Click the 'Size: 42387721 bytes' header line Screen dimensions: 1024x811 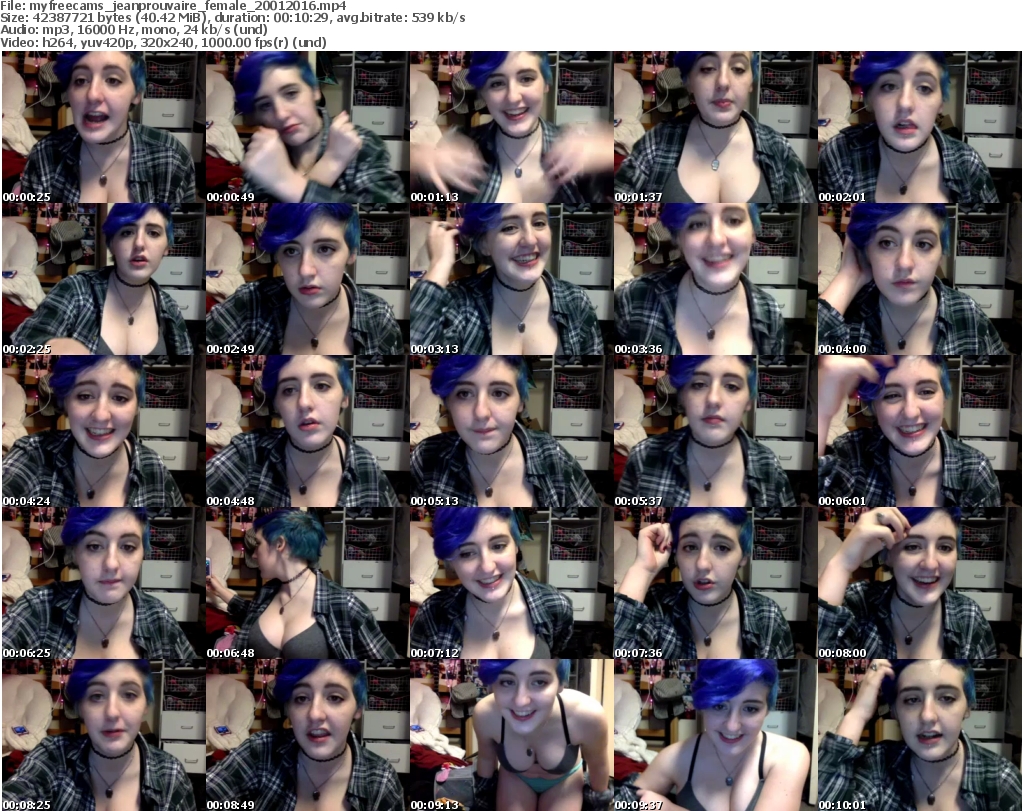[232, 18]
